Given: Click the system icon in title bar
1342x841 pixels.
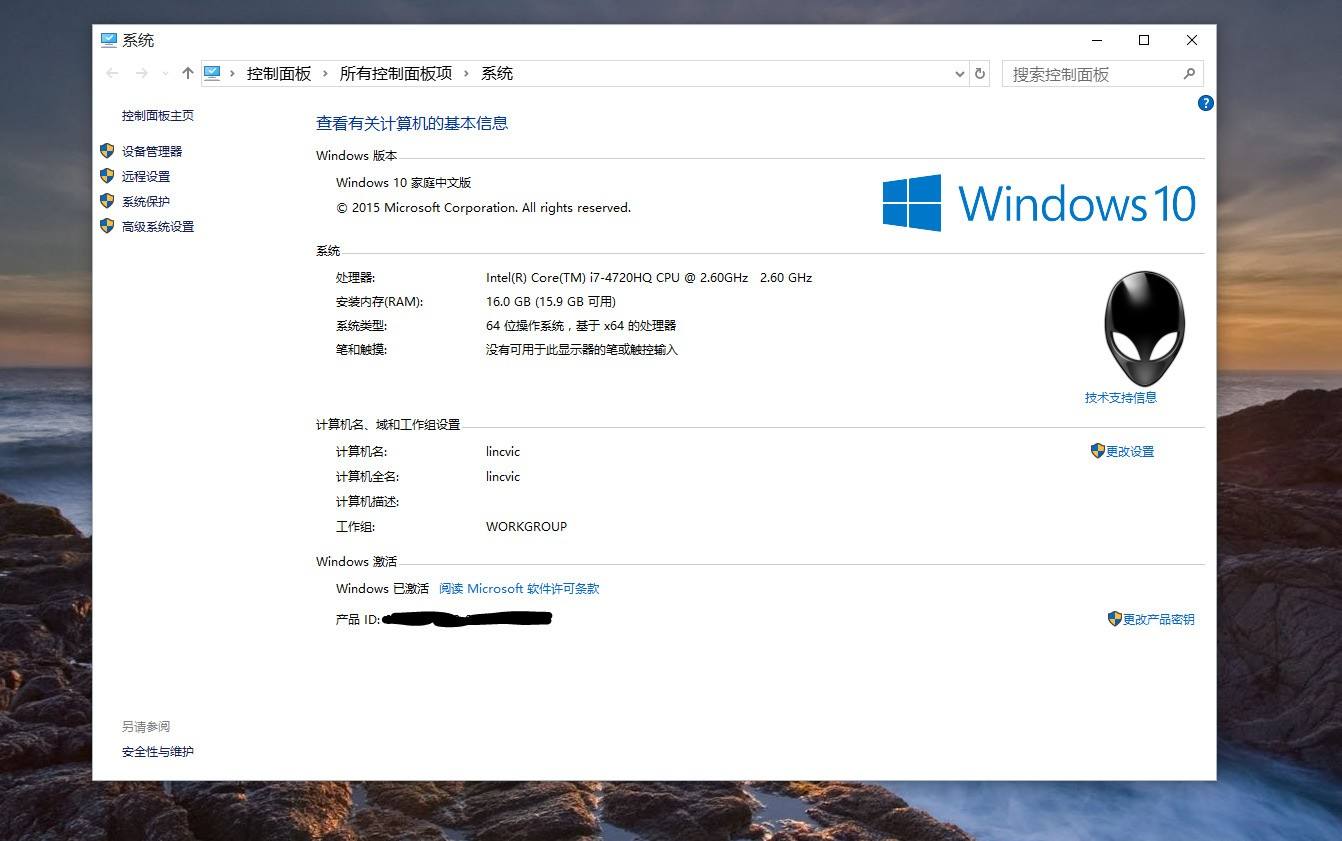Looking at the screenshot, I should coord(109,40).
